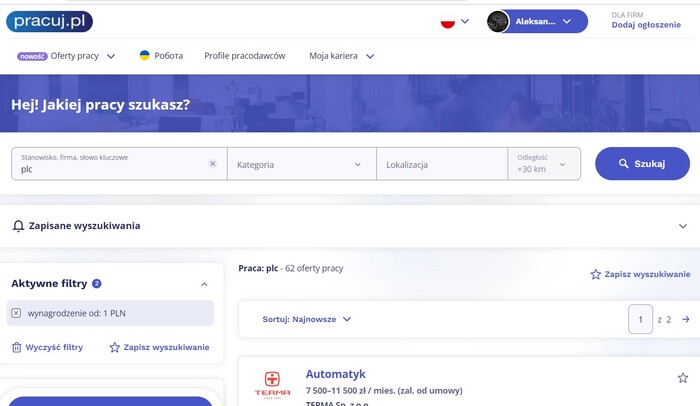Open Sortuj: Najnowsze dropdown
Image resolution: width=700 pixels, height=406 pixels.
coord(307,319)
